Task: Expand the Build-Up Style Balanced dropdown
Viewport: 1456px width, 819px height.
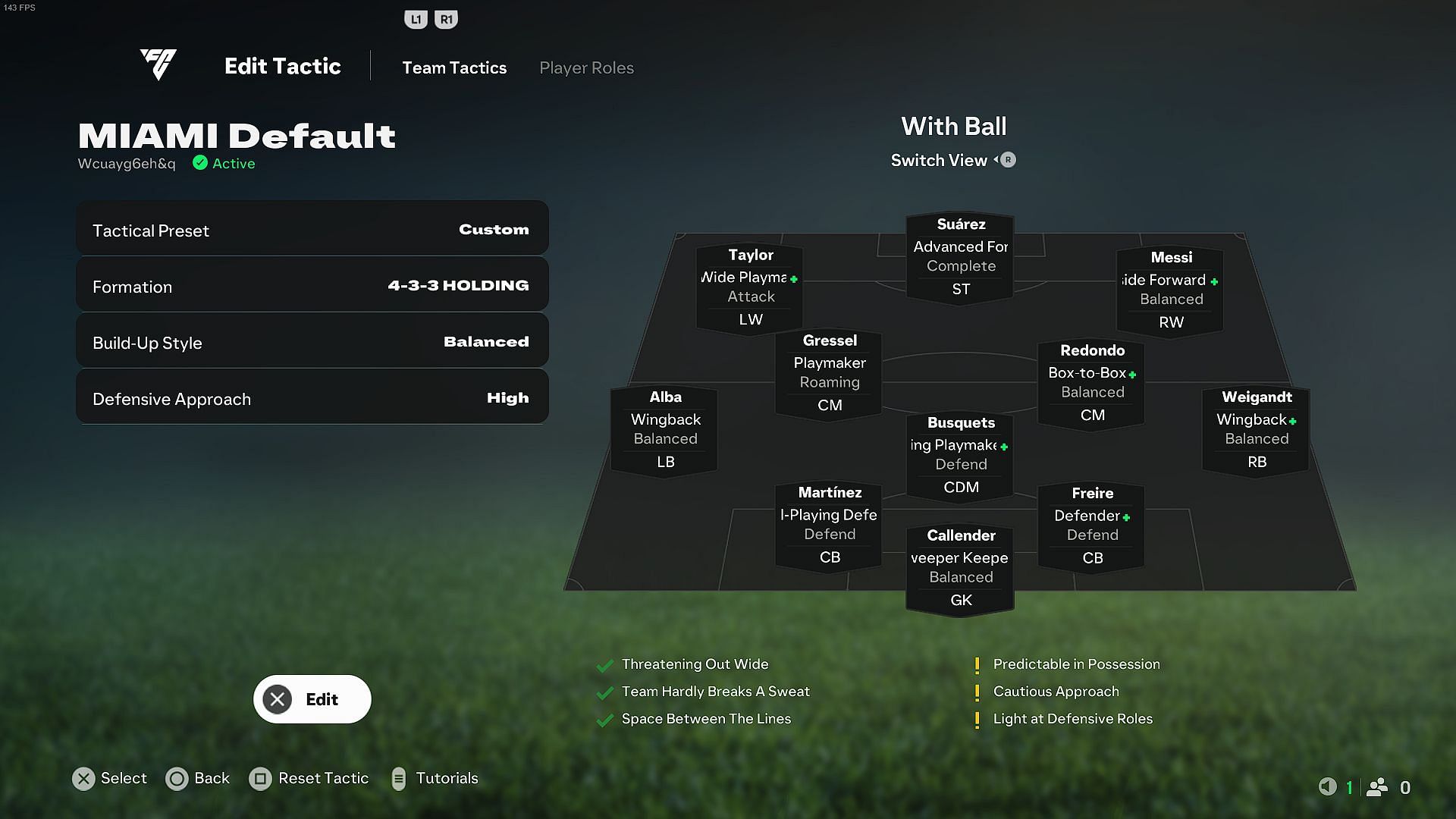Action: [x=312, y=342]
